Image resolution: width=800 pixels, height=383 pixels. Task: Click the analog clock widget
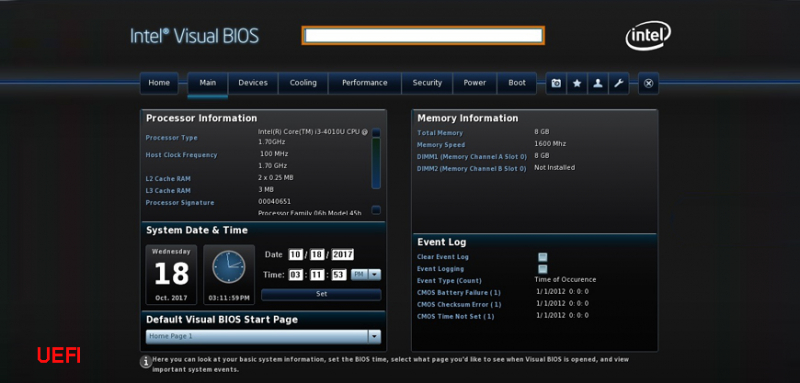click(x=229, y=274)
